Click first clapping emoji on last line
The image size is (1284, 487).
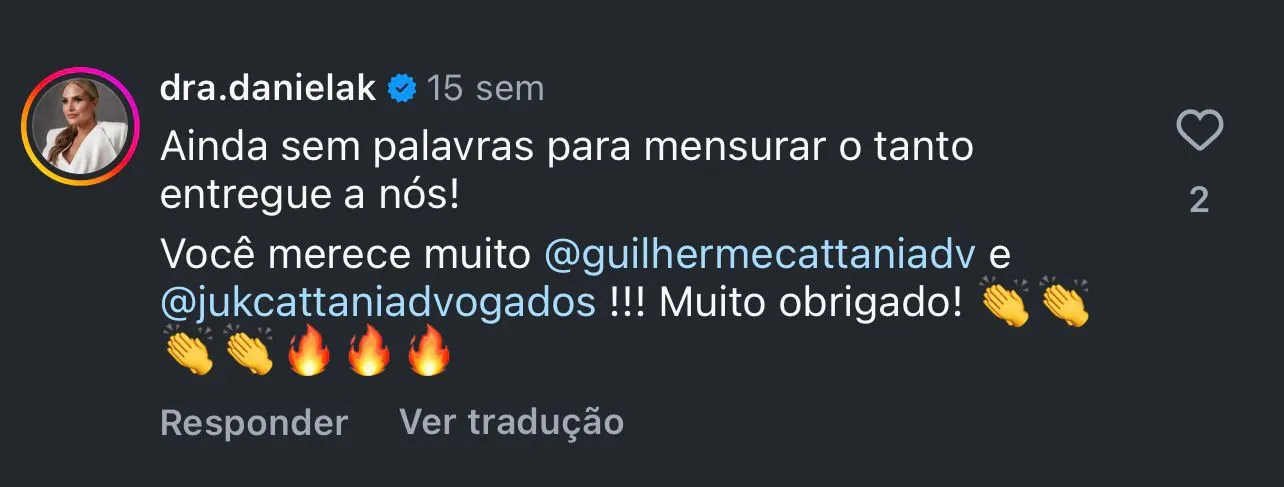pyautogui.click(x=189, y=352)
